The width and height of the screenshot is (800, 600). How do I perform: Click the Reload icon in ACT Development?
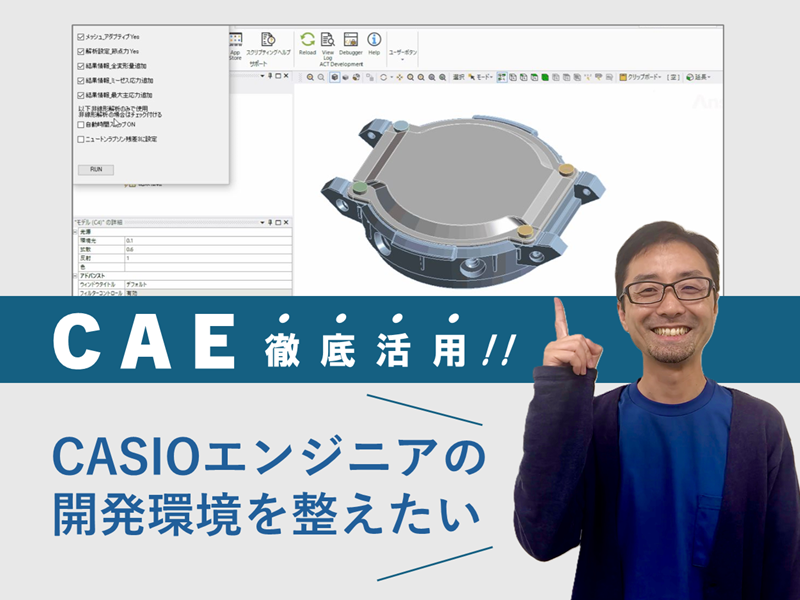point(308,40)
